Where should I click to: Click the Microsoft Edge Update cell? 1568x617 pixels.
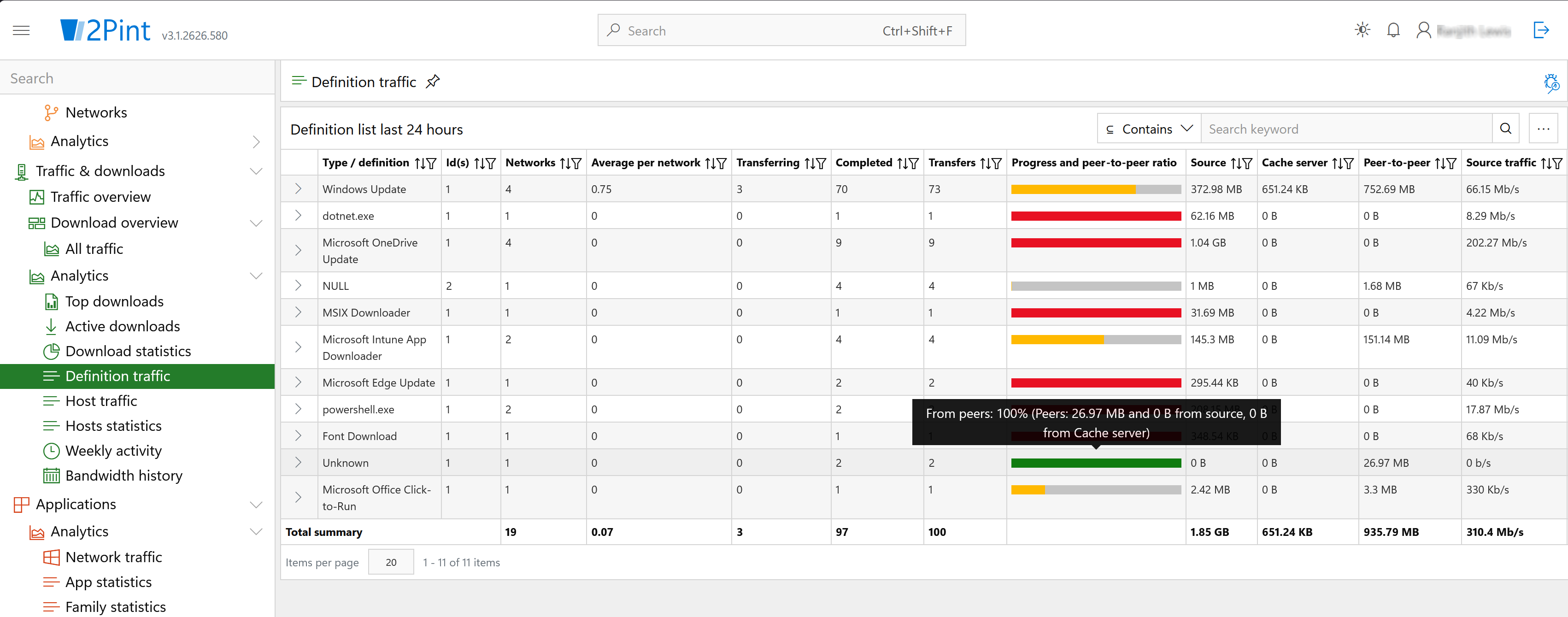pyautogui.click(x=379, y=383)
